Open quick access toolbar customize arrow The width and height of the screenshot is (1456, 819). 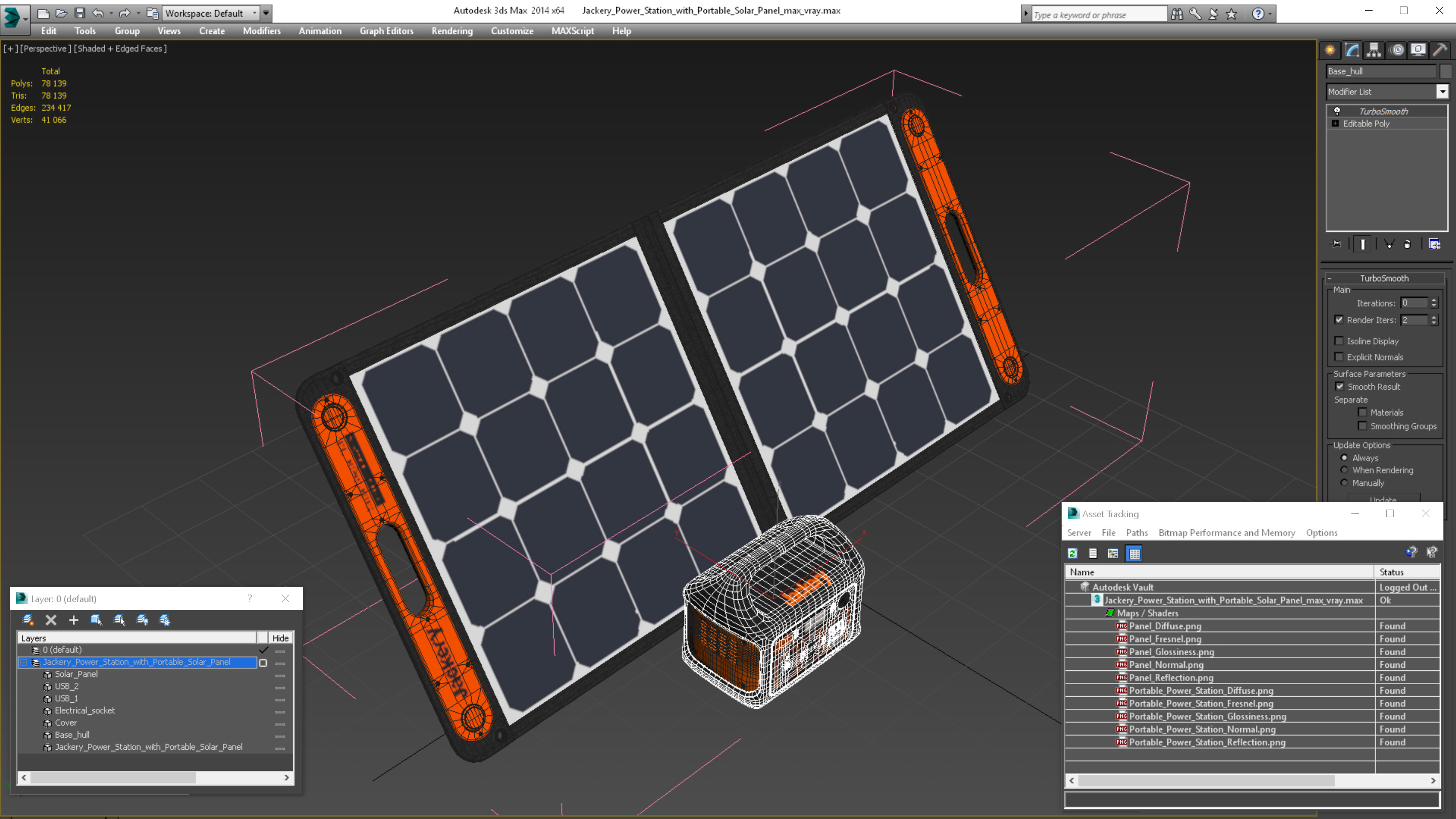pos(265,13)
